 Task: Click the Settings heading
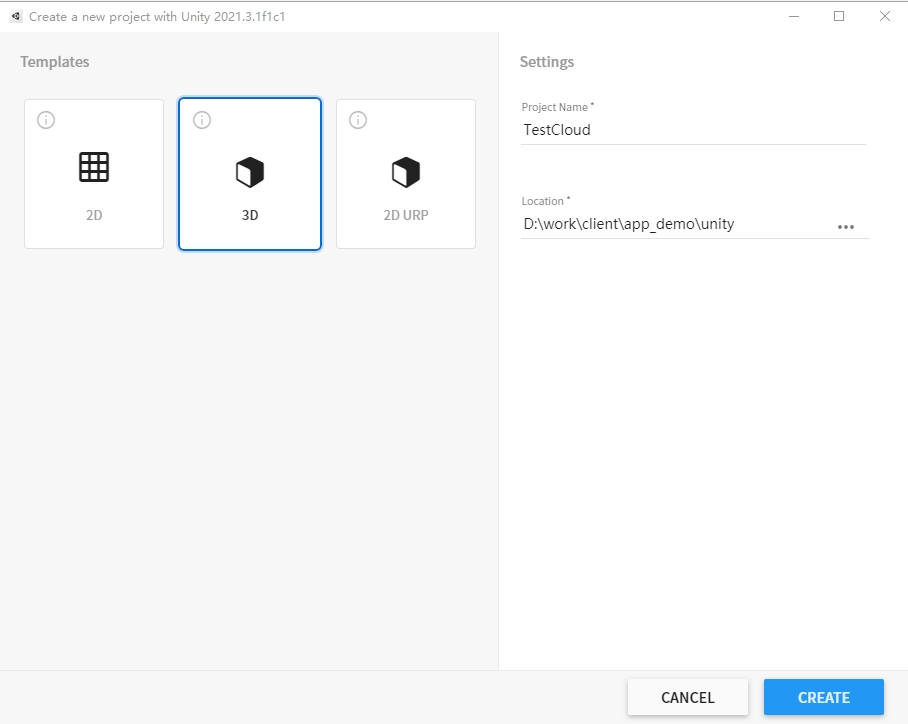pos(547,62)
